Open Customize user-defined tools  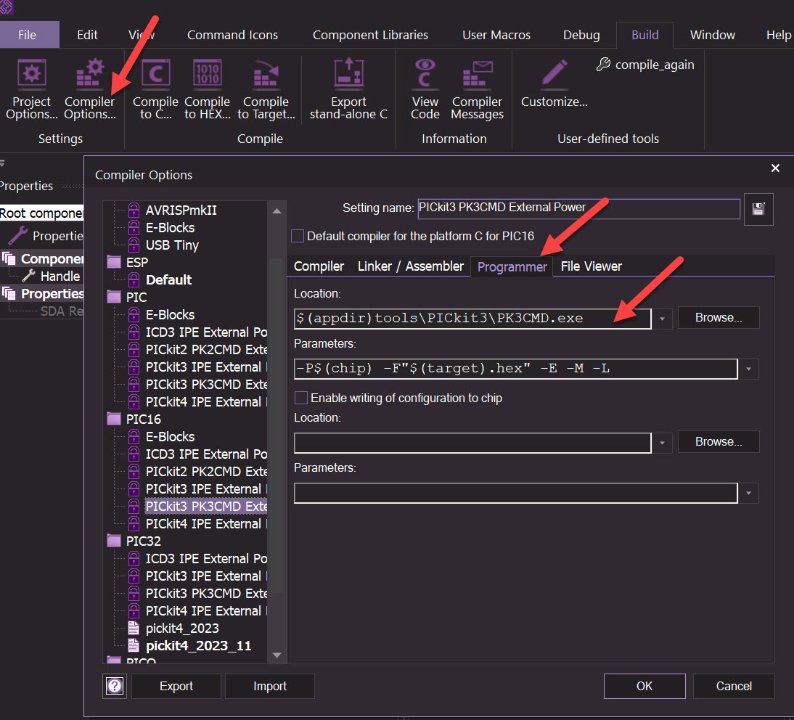554,85
